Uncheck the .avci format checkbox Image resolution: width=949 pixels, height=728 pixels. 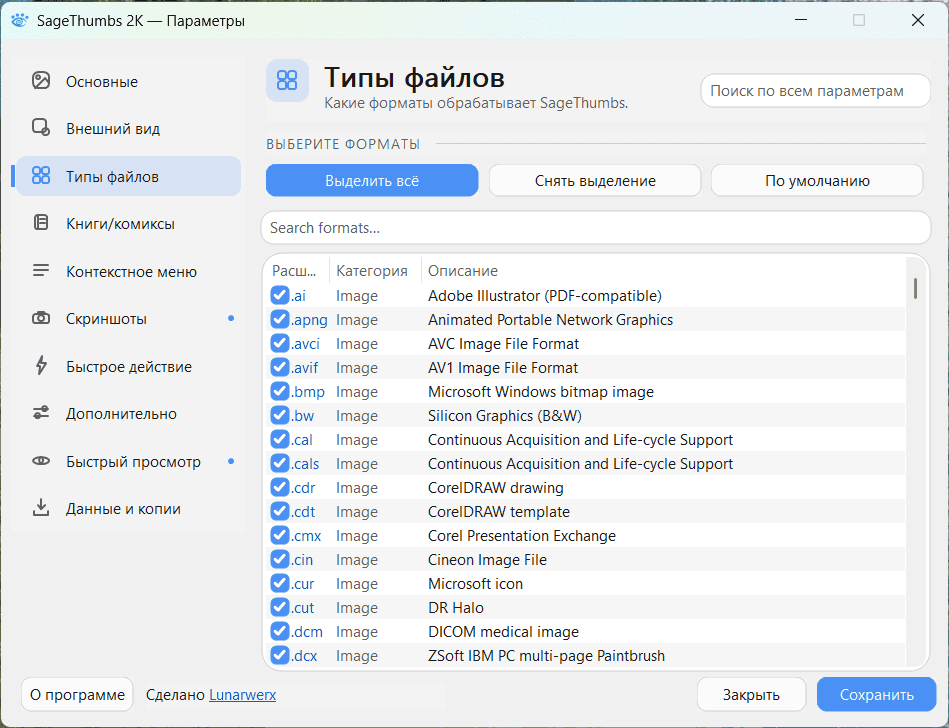tap(280, 343)
